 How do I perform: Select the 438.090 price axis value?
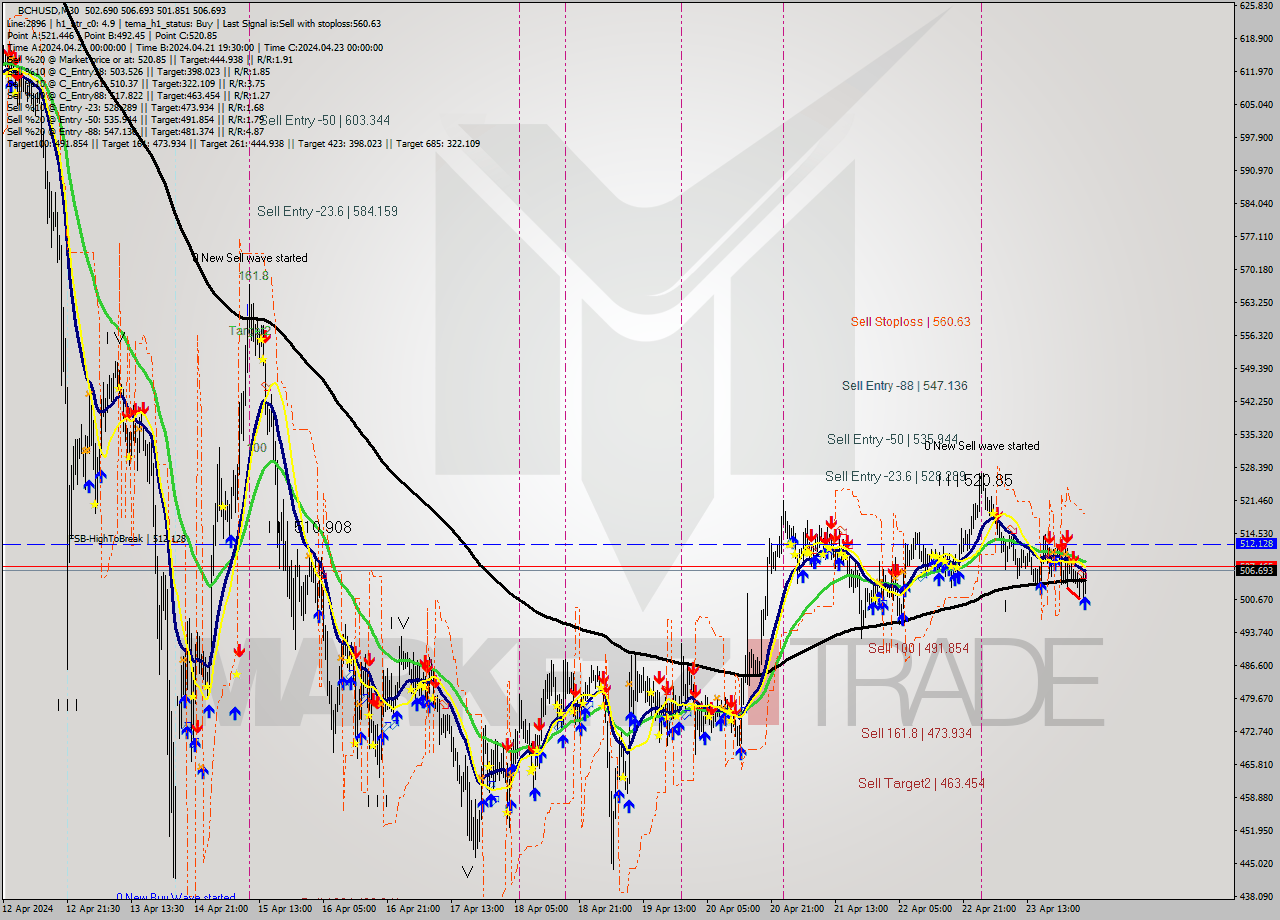tap(1255, 896)
